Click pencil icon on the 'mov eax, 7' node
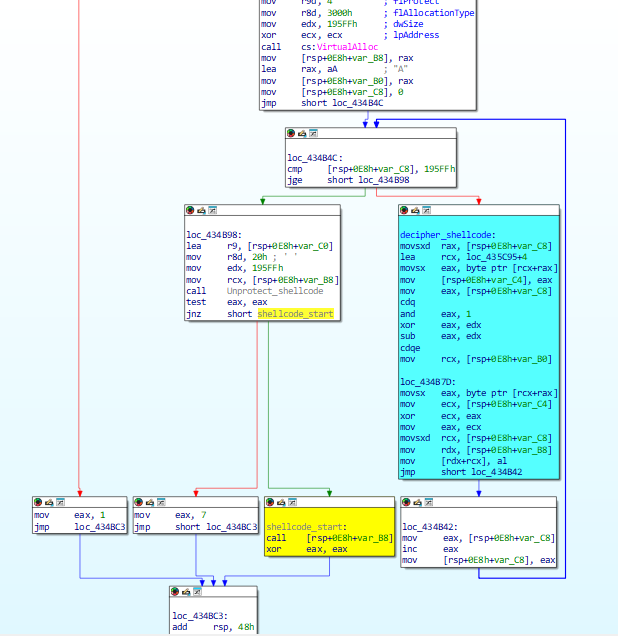 (x=149, y=502)
